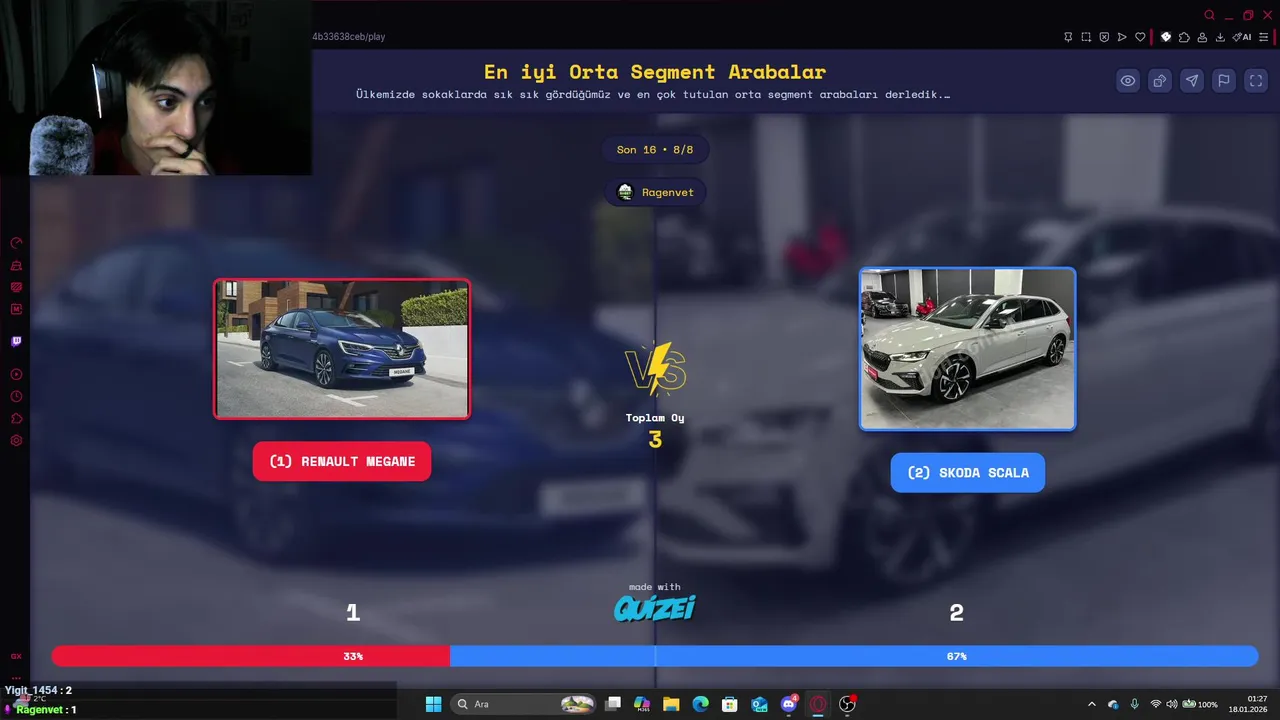Expand hidden system tray icons chevron

click(x=1091, y=704)
